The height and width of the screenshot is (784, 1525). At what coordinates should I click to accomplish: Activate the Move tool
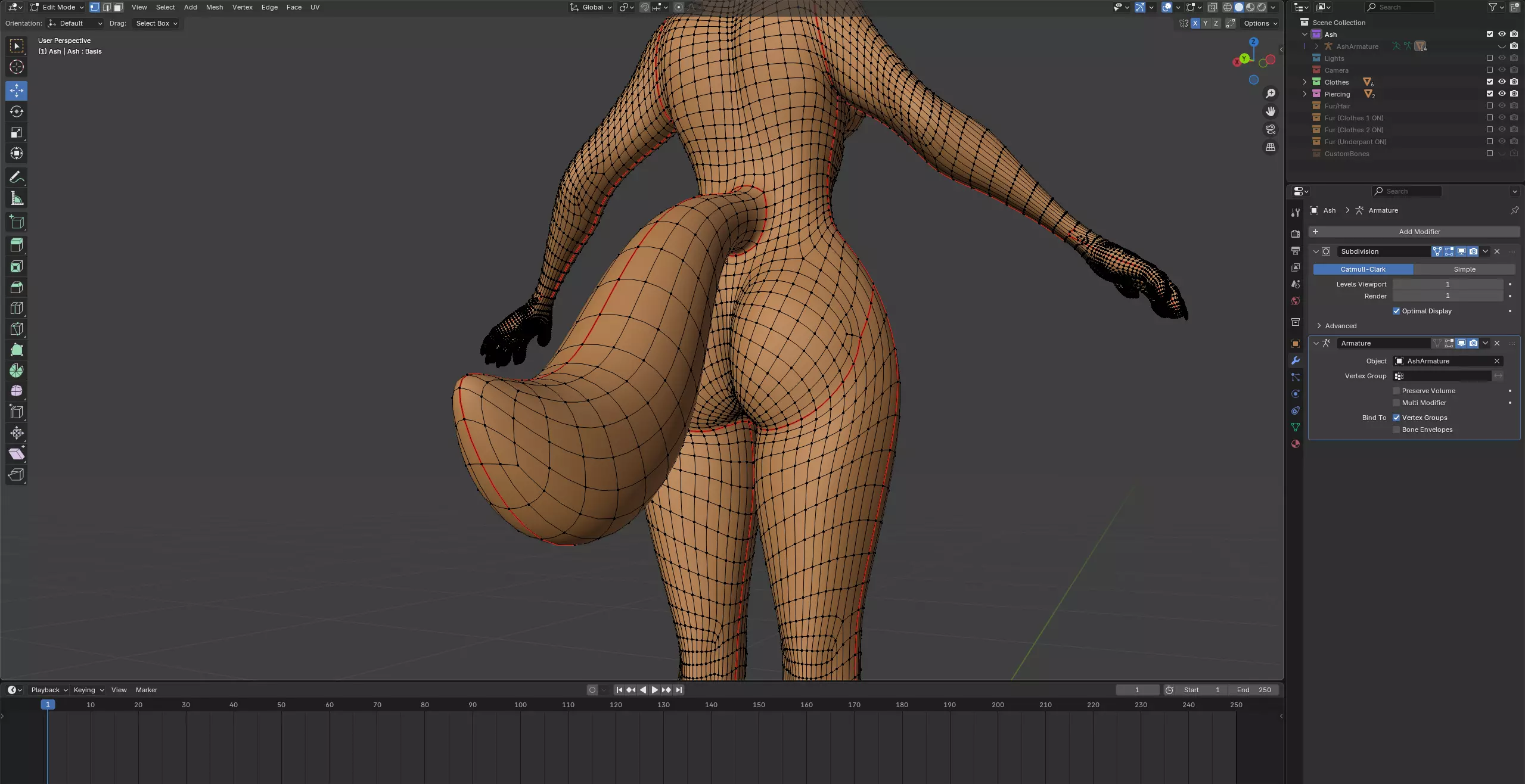[17, 91]
